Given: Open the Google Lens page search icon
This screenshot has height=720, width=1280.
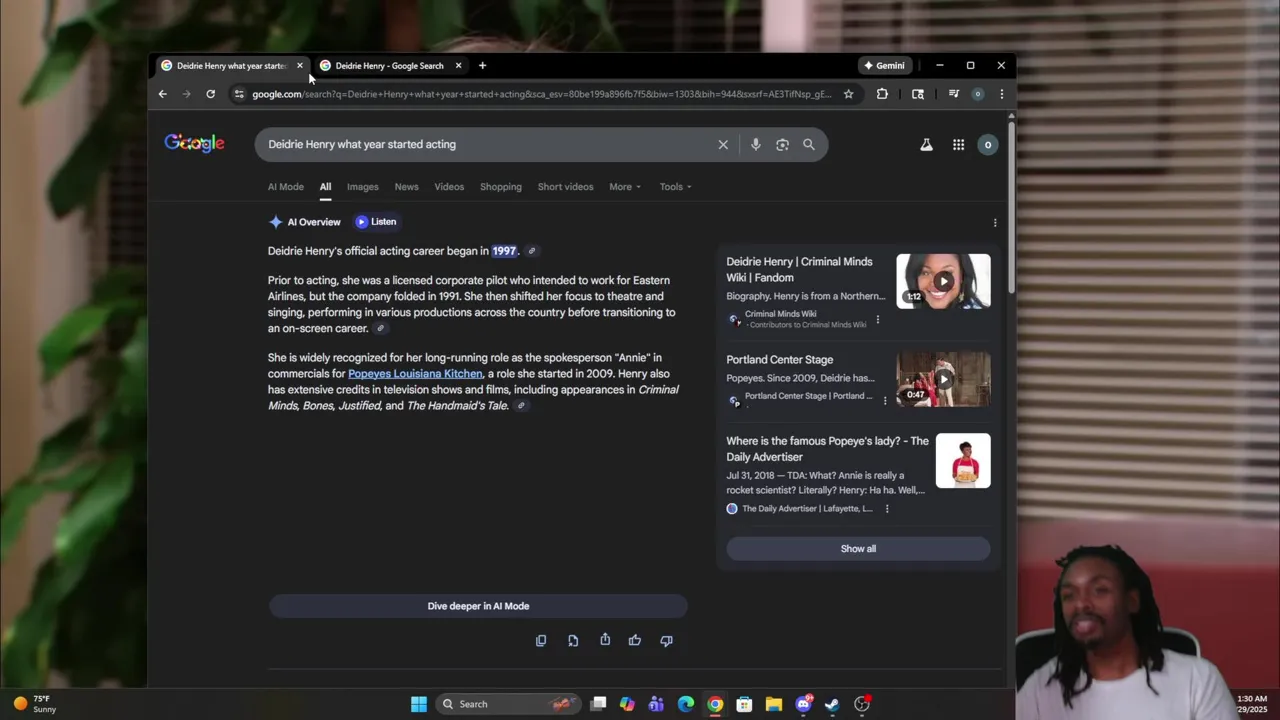Looking at the screenshot, I should click(x=918, y=94).
